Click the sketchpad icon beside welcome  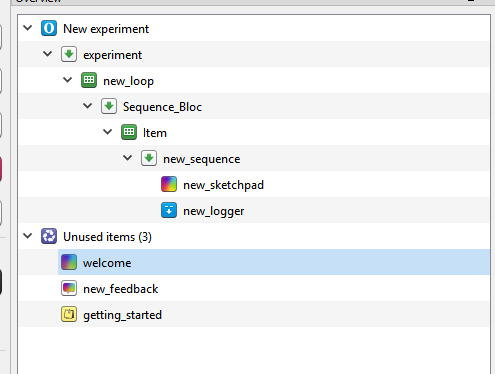[69, 262]
